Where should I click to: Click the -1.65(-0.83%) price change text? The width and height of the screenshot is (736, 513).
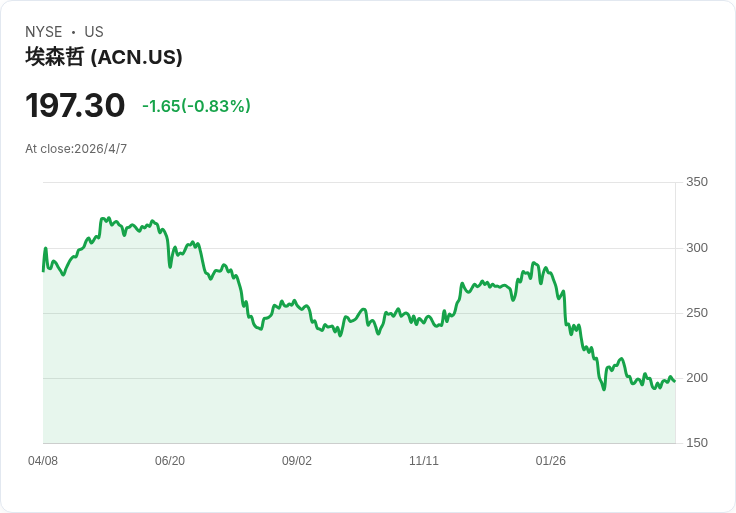[x=196, y=106]
